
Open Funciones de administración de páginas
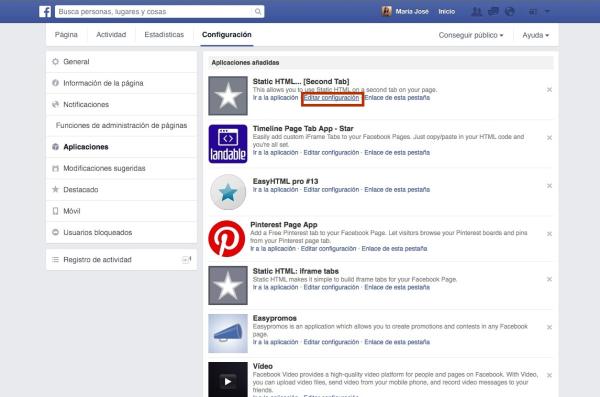121,126
